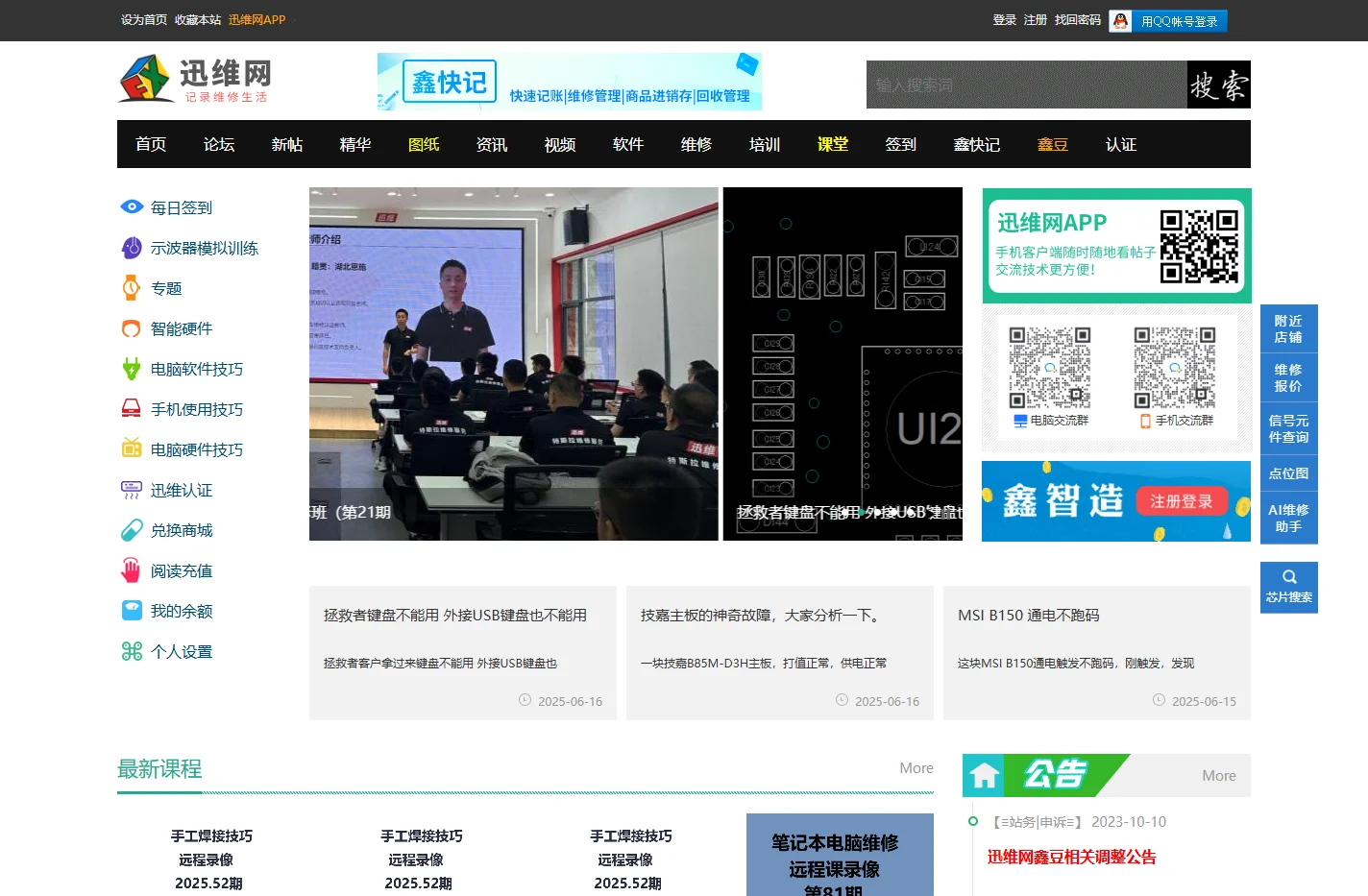Open the AI维修助手 side button
Image resolution: width=1368 pixels, height=896 pixels.
(x=1289, y=518)
